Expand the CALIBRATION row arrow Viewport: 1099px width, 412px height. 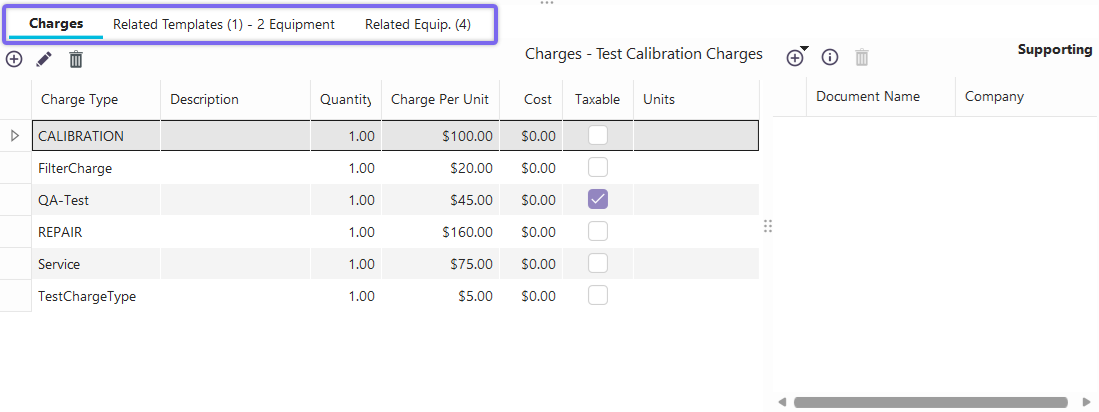(x=15, y=135)
